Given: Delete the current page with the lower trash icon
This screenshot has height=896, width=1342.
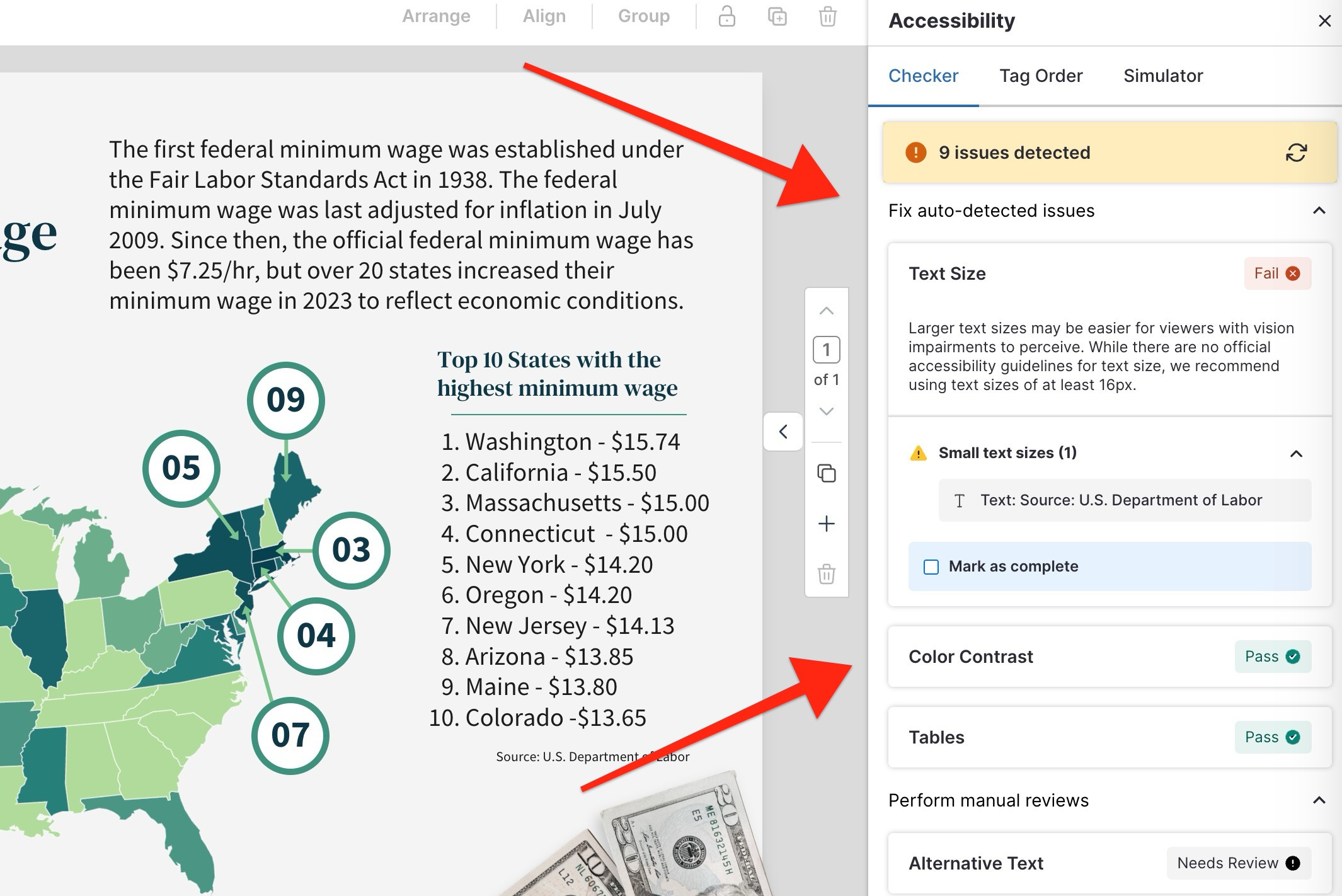Looking at the screenshot, I should click(826, 574).
